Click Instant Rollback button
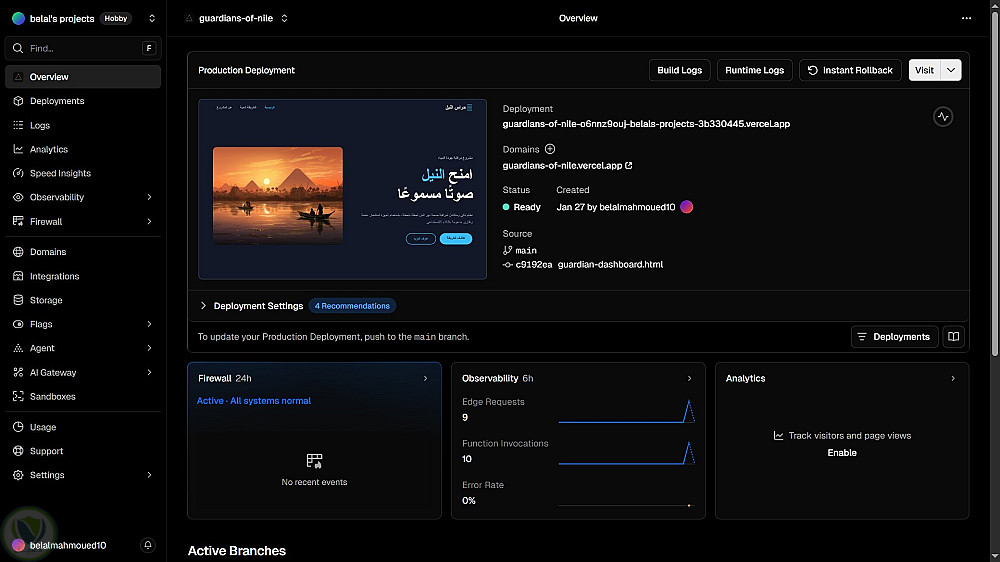 [850, 70]
